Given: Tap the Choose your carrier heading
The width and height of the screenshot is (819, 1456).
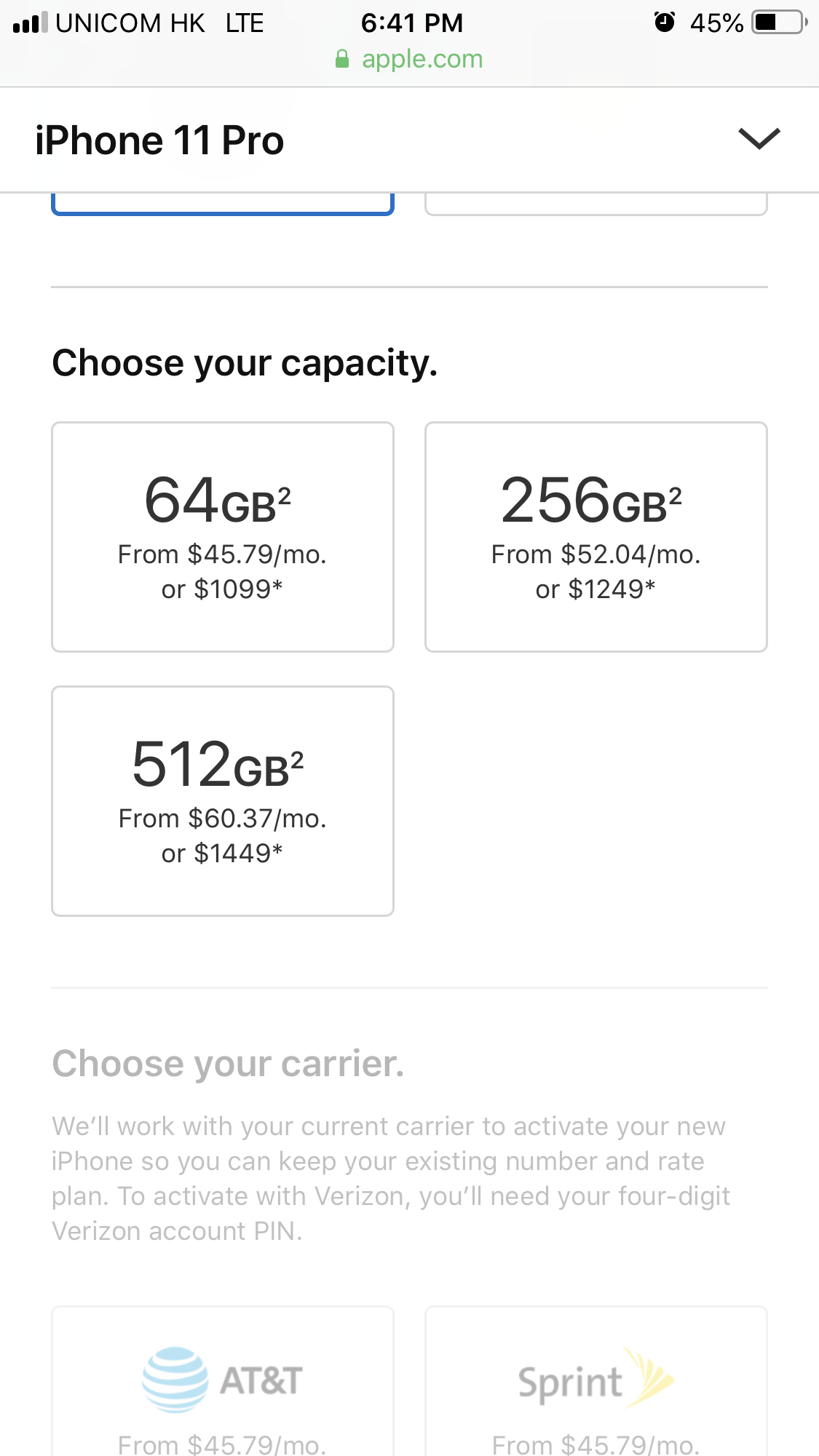Looking at the screenshot, I should (228, 1063).
